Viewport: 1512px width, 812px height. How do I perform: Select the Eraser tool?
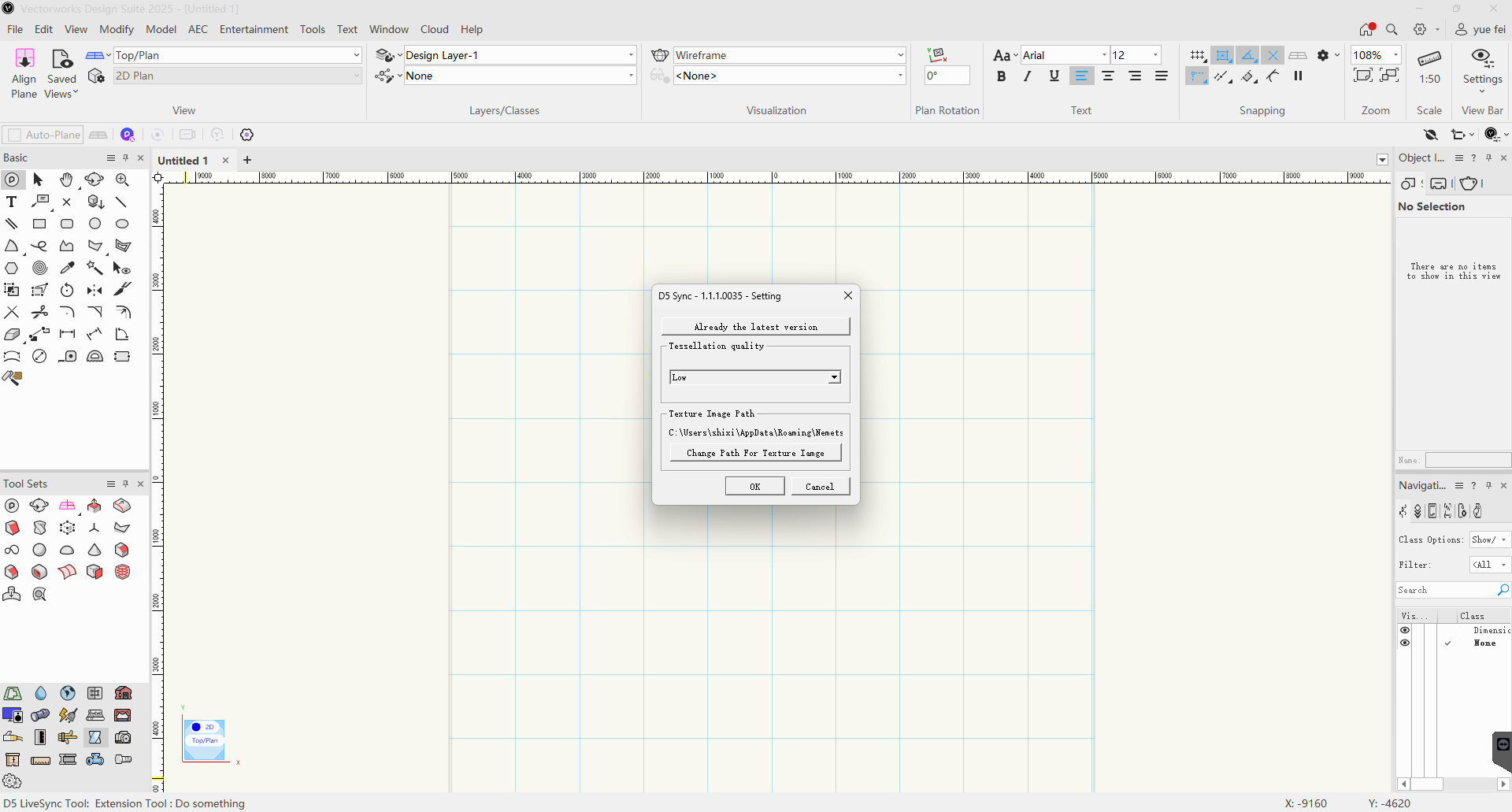12,335
